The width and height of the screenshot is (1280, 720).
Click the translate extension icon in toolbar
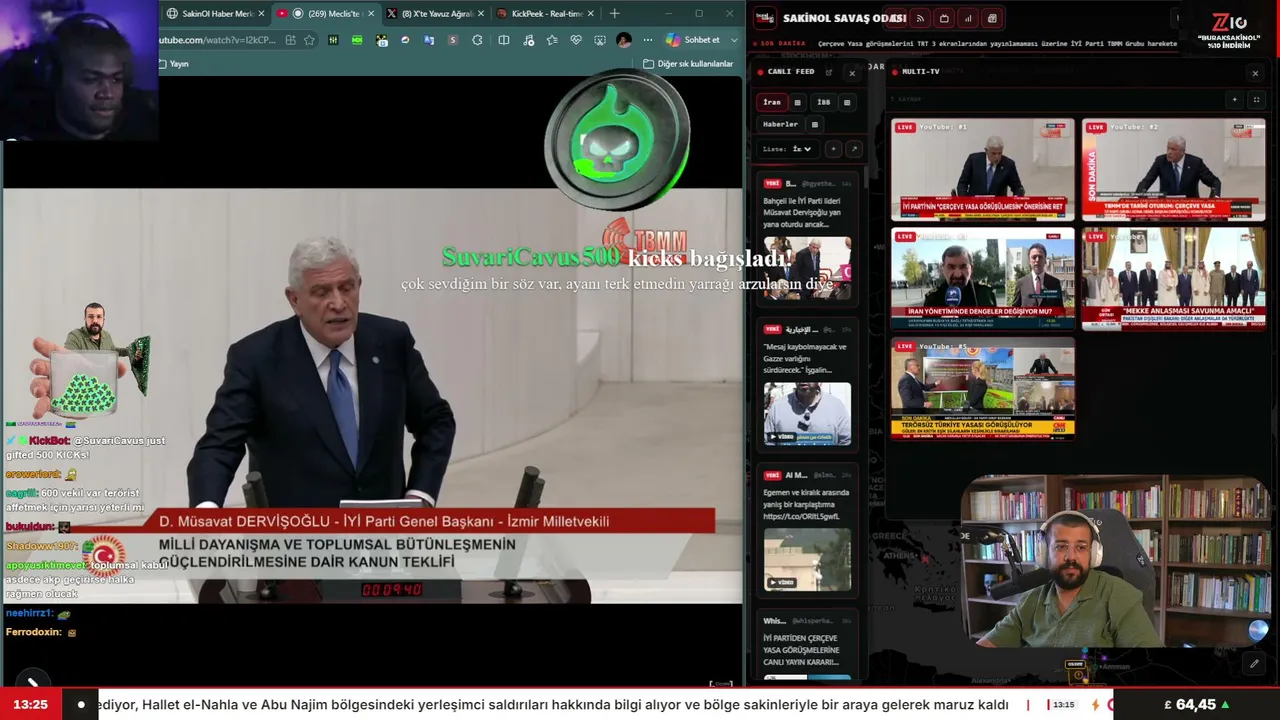[429, 40]
